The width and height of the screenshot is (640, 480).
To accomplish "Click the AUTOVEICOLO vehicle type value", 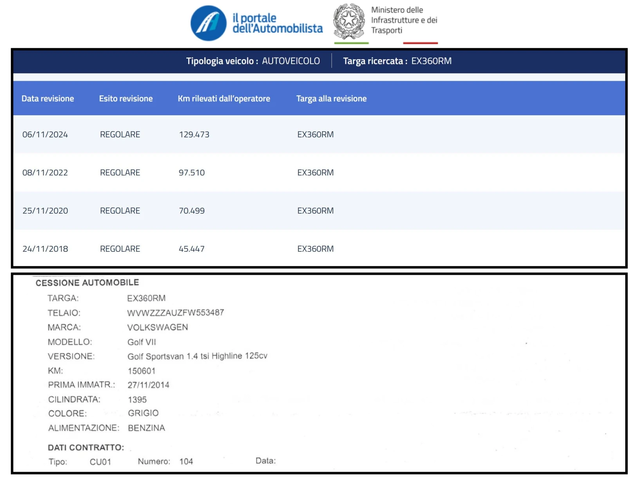I will tap(291, 61).
